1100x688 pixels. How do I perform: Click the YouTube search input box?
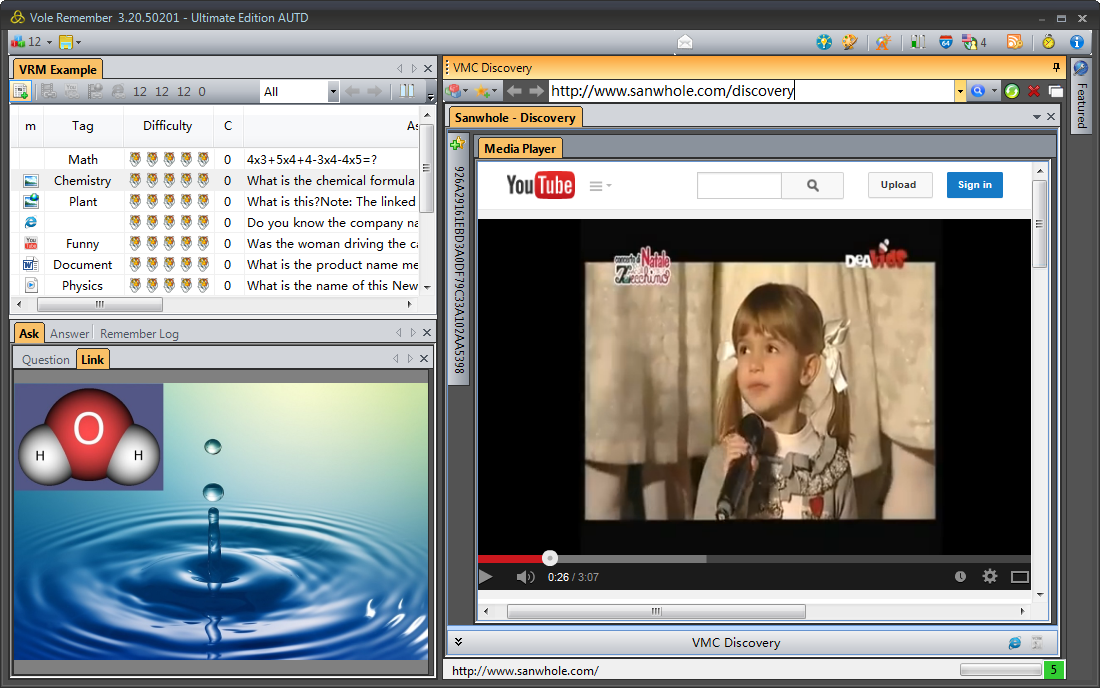click(739, 185)
